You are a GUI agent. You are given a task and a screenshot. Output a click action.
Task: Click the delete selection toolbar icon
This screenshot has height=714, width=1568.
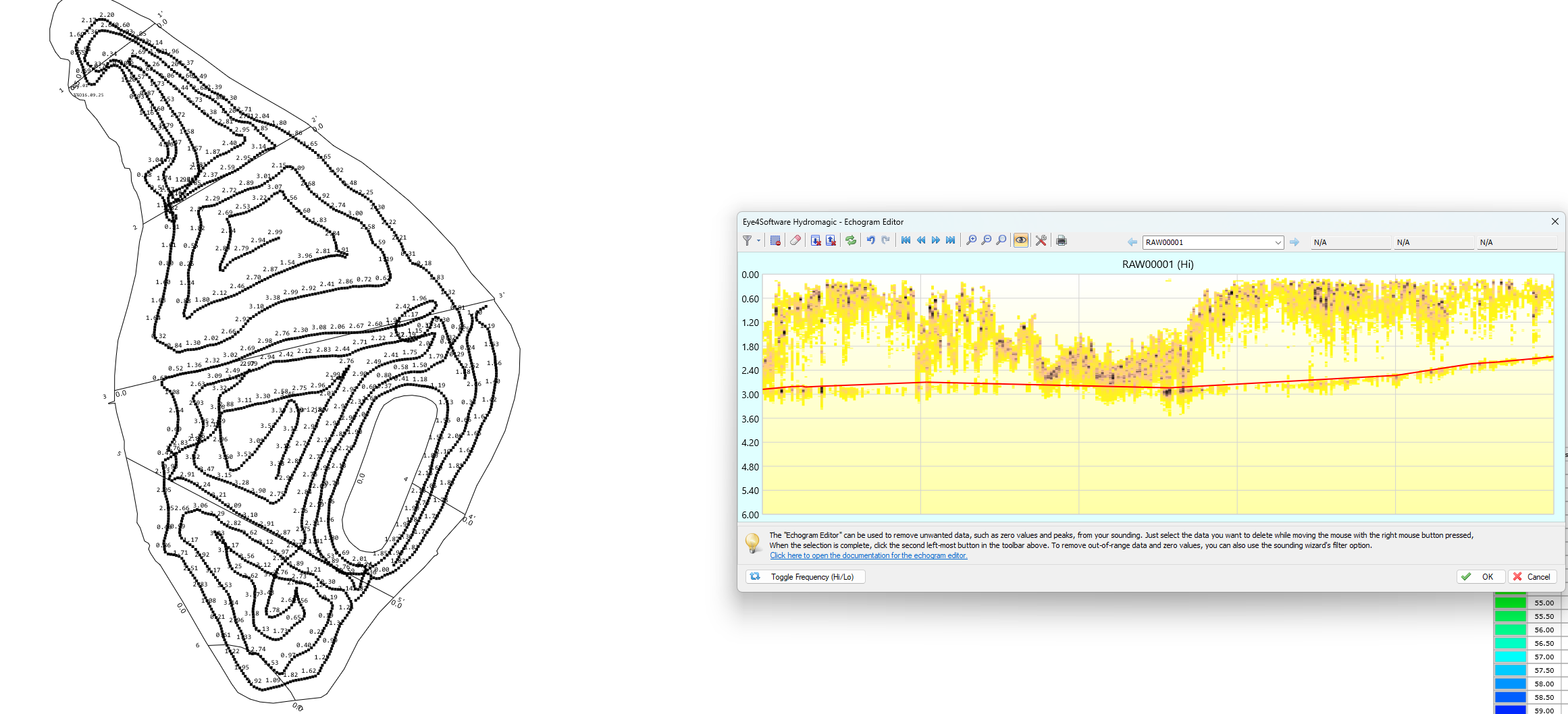click(775, 241)
